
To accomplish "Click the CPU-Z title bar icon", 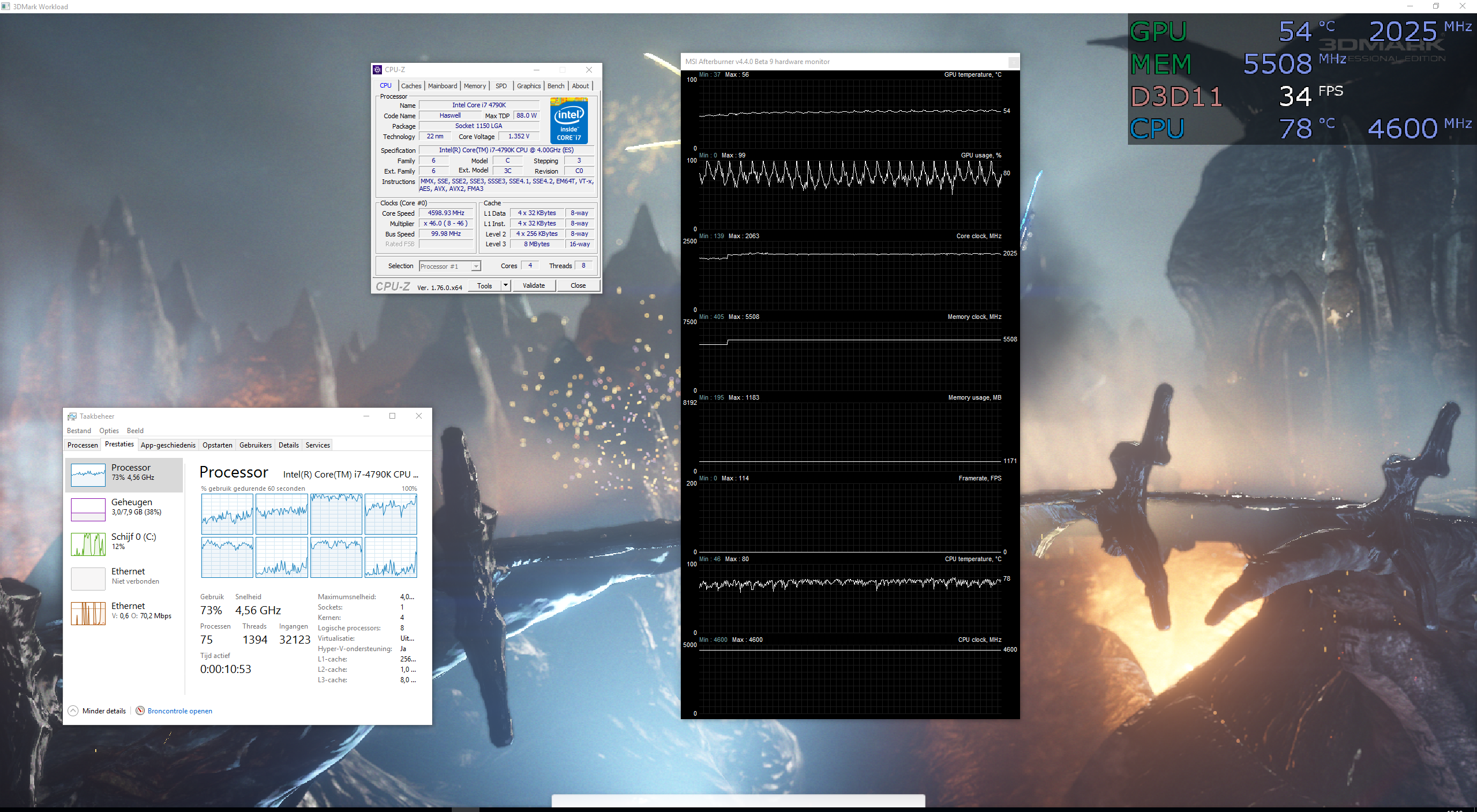I will coord(377,70).
